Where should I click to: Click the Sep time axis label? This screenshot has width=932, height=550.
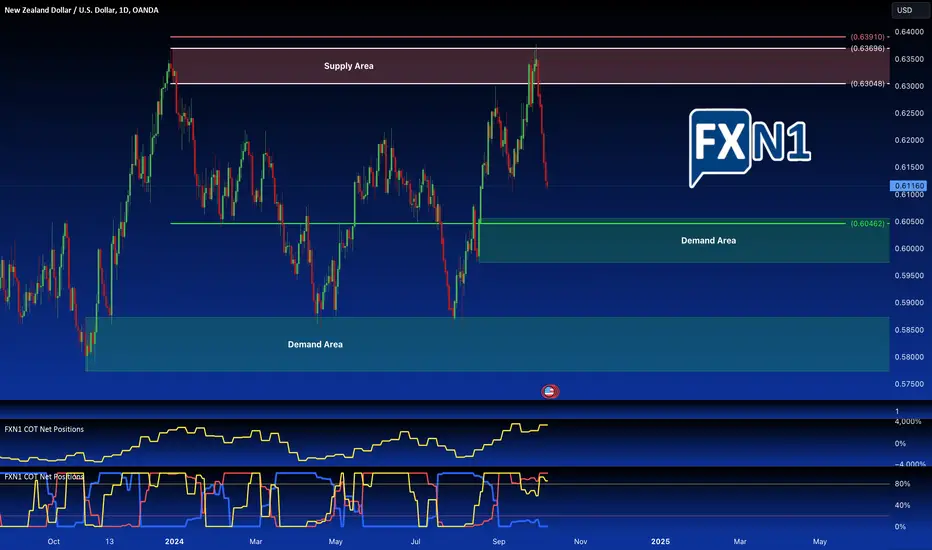click(x=499, y=542)
